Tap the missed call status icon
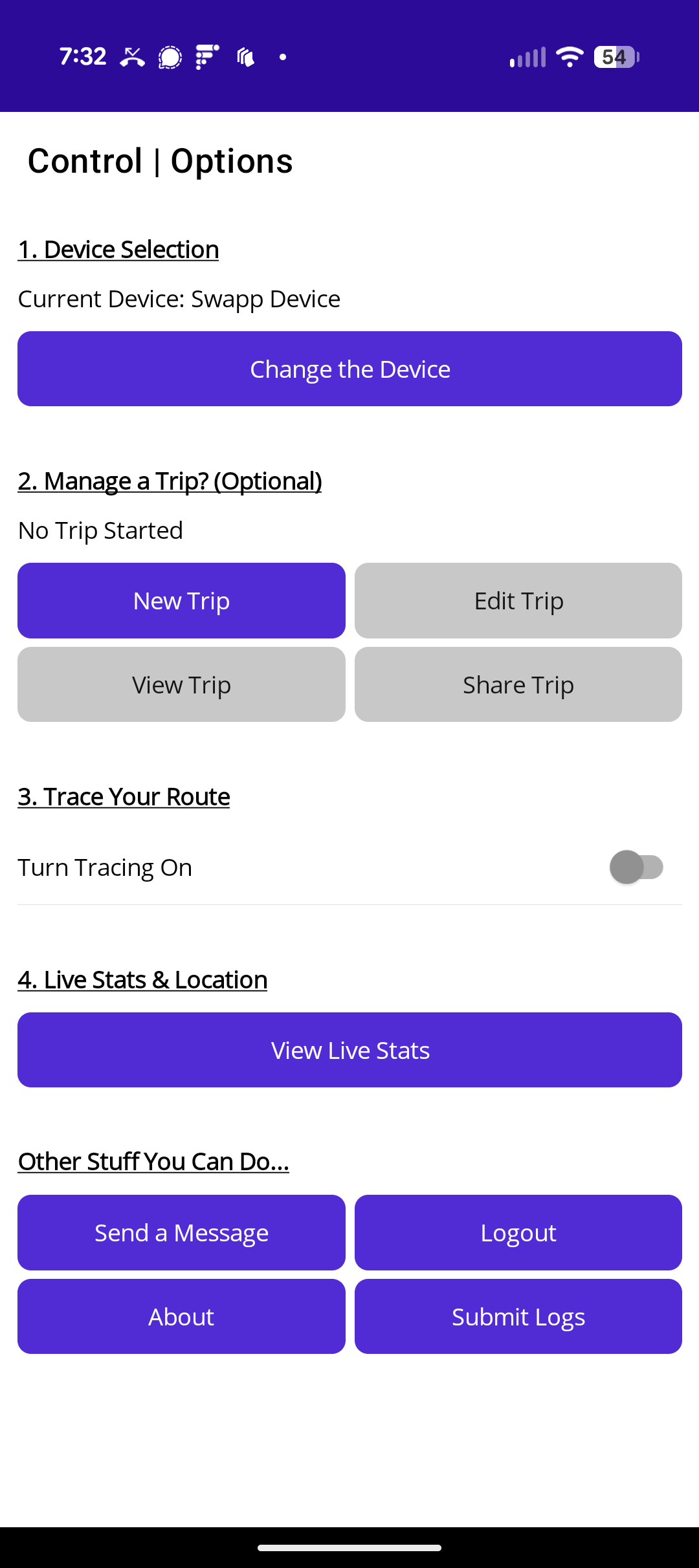Viewport: 699px width, 1568px height. (133, 57)
